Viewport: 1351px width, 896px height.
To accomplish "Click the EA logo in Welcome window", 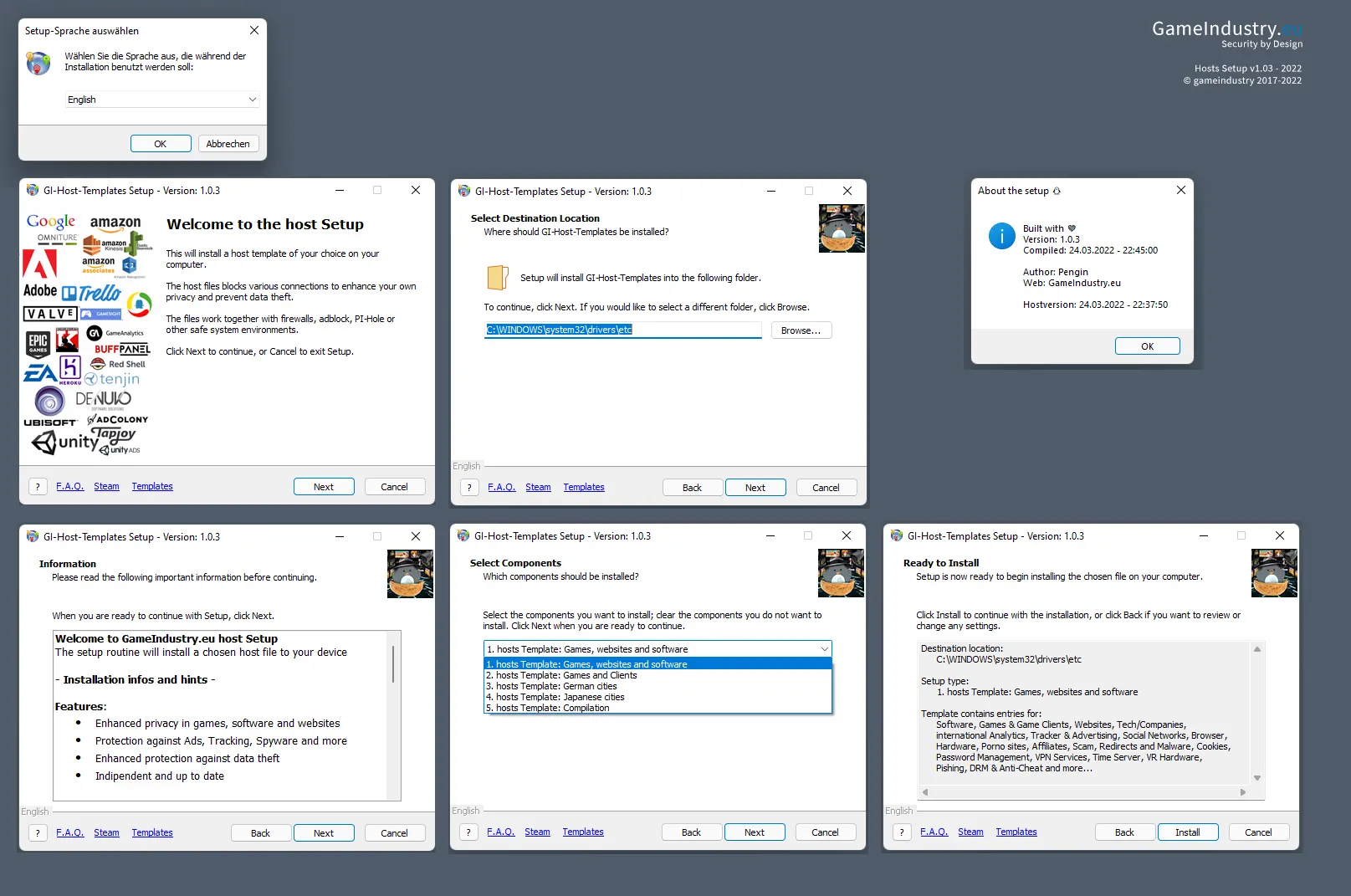I will pos(39,373).
